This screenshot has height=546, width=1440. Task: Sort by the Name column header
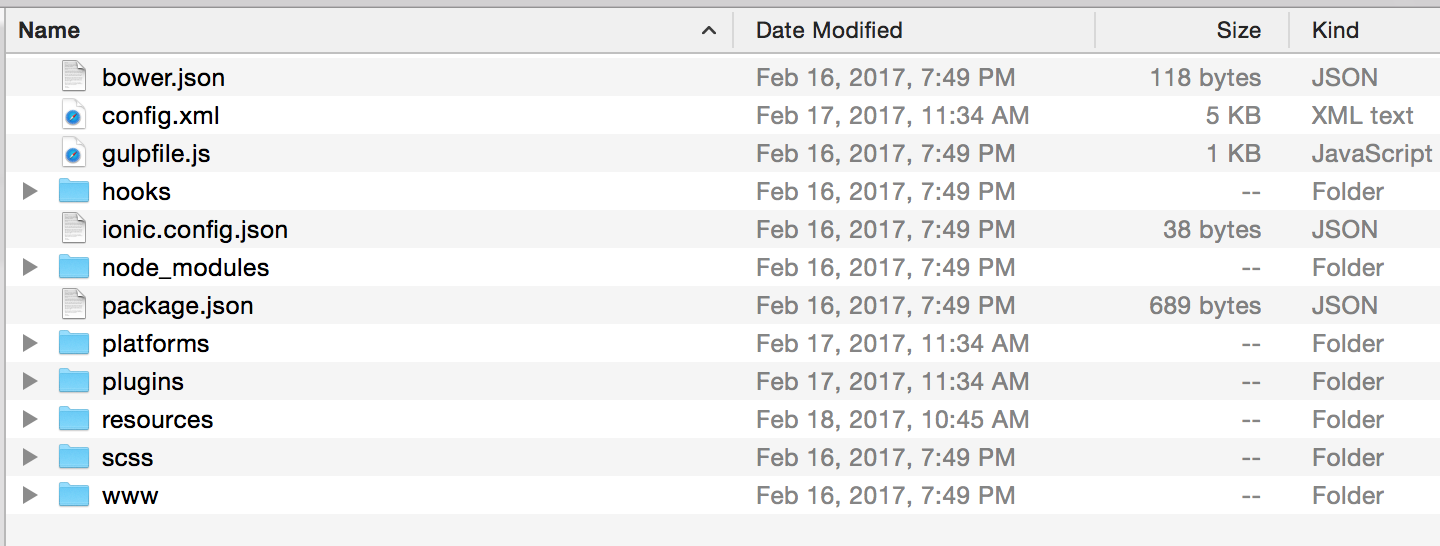coord(50,30)
